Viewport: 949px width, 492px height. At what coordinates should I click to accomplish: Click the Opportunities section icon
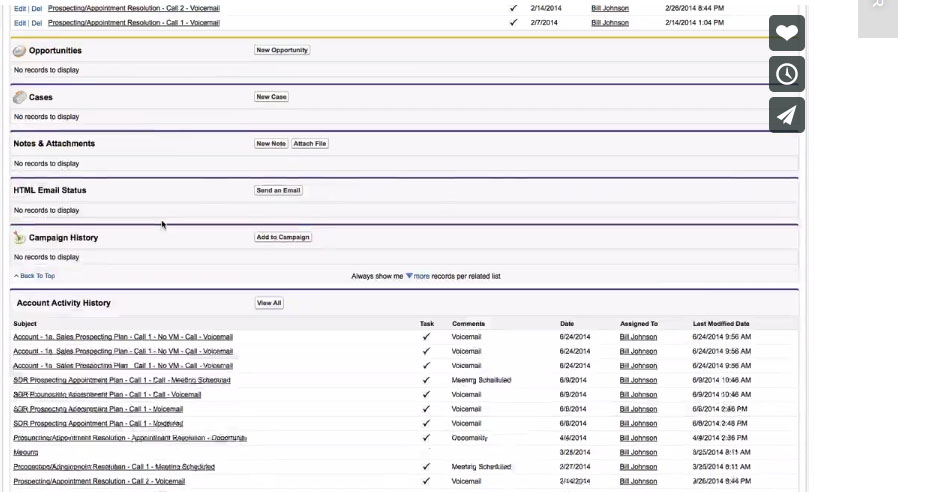[x=19, y=51]
